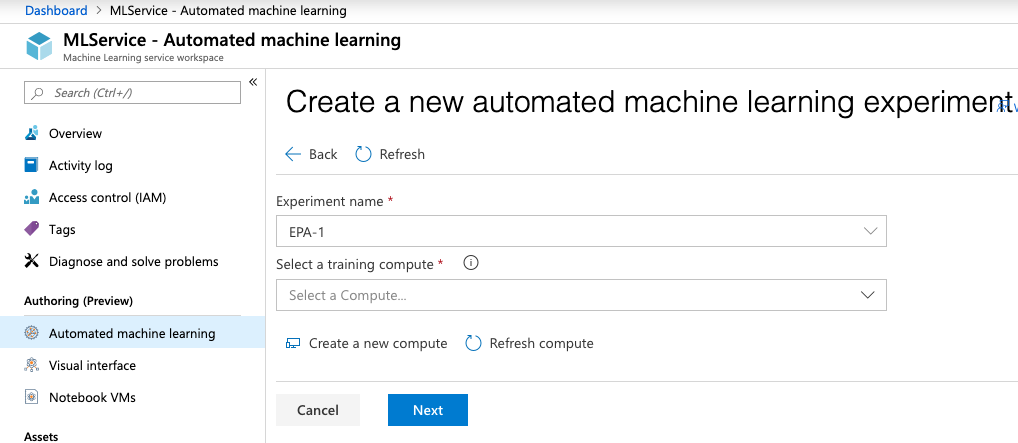The image size is (1018, 443).
Task: Click the Cancel button
Action: (x=317, y=410)
